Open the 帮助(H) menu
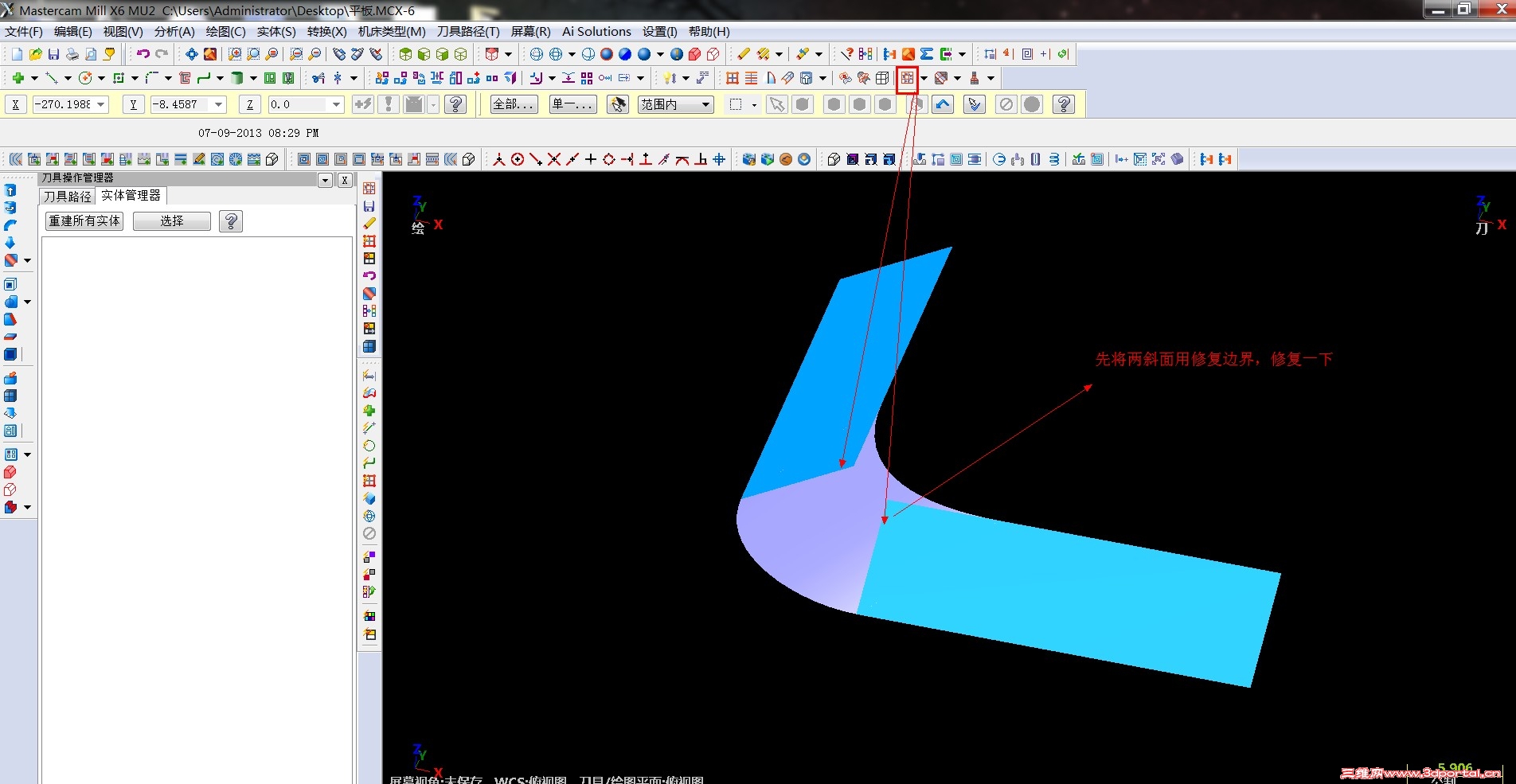Image resolution: width=1516 pixels, height=784 pixels. pyautogui.click(x=709, y=32)
